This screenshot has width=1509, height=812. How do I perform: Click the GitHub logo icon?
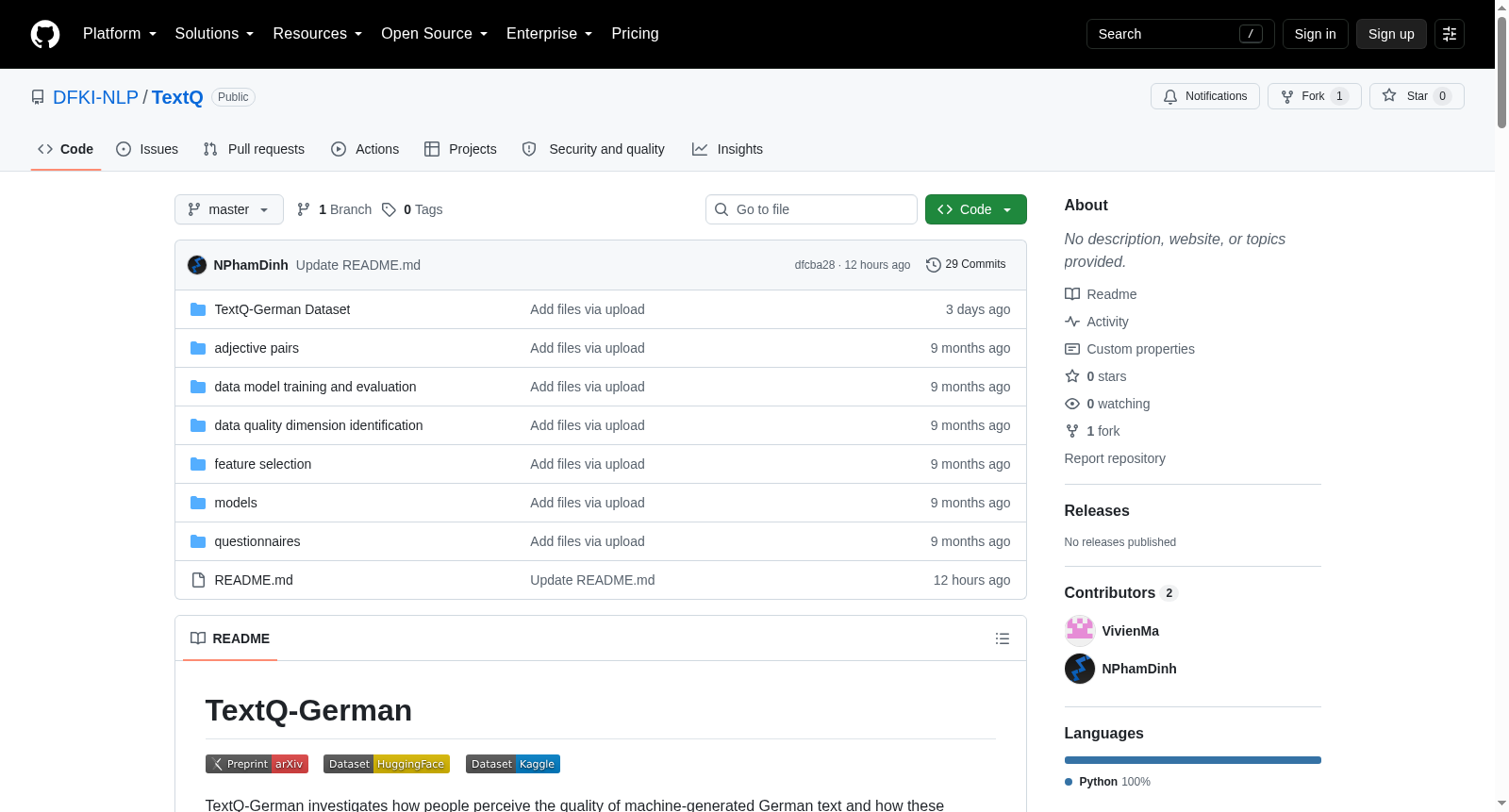point(45,34)
